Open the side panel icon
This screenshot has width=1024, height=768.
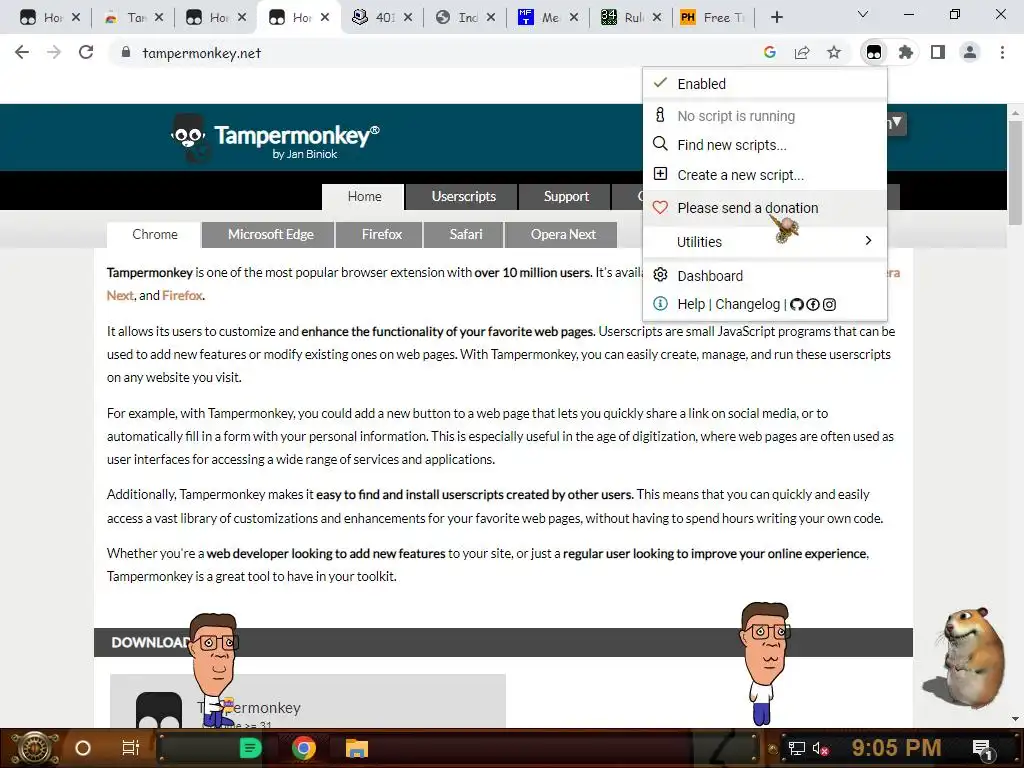coord(937,52)
